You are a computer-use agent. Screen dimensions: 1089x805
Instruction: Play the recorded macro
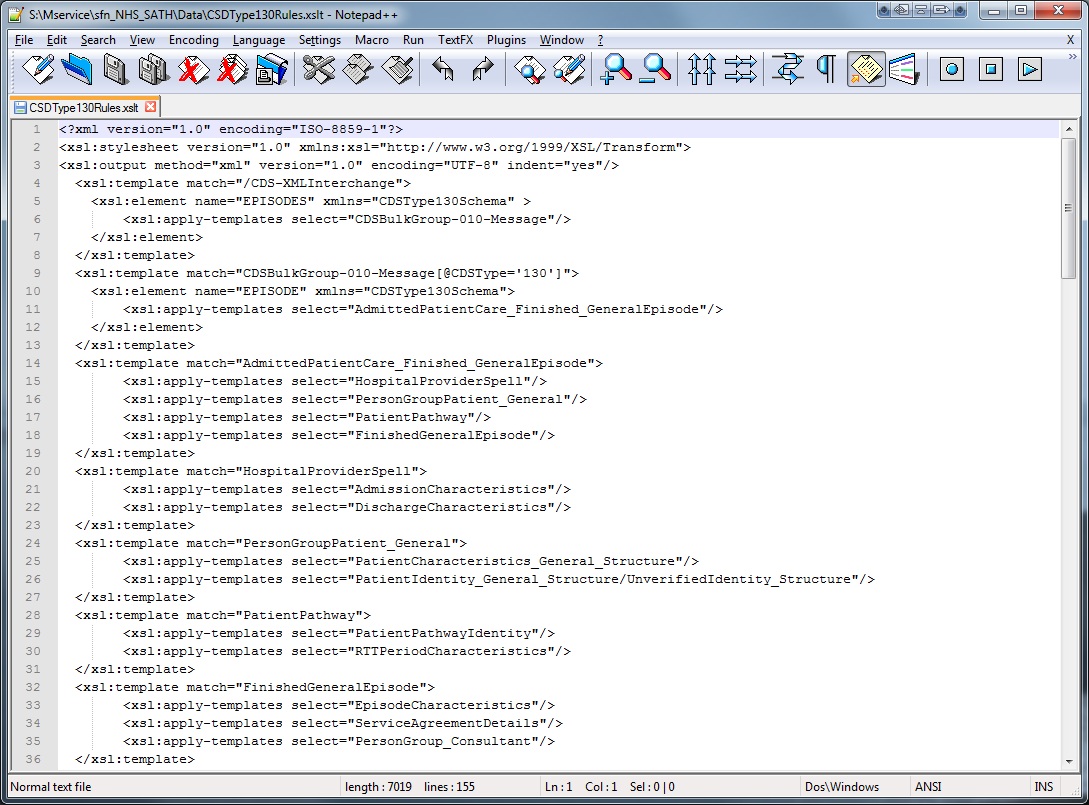(1029, 68)
